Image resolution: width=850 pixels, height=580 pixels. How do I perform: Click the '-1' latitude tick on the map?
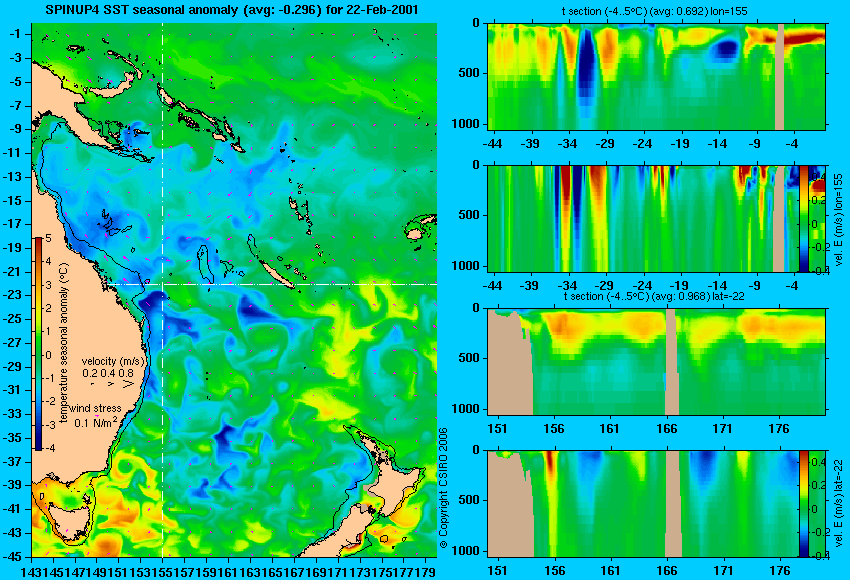[17, 34]
